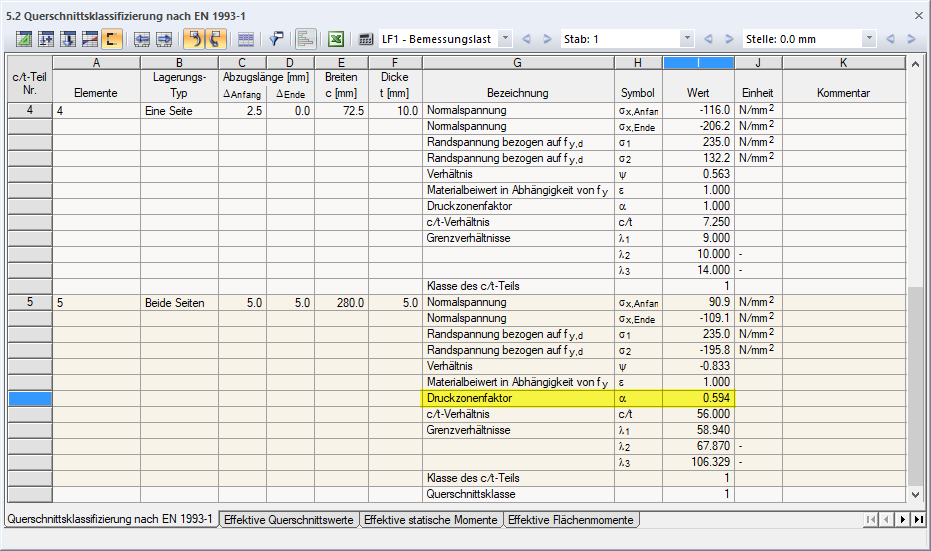Select column K header

[x=844, y=62]
